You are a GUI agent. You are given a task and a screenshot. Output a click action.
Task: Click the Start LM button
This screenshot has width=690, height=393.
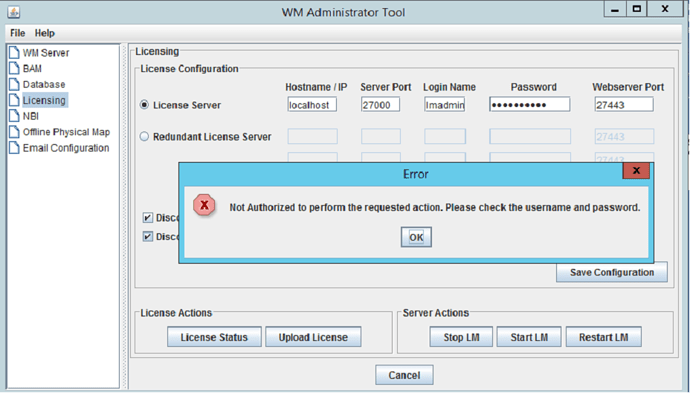(x=529, y=337)
